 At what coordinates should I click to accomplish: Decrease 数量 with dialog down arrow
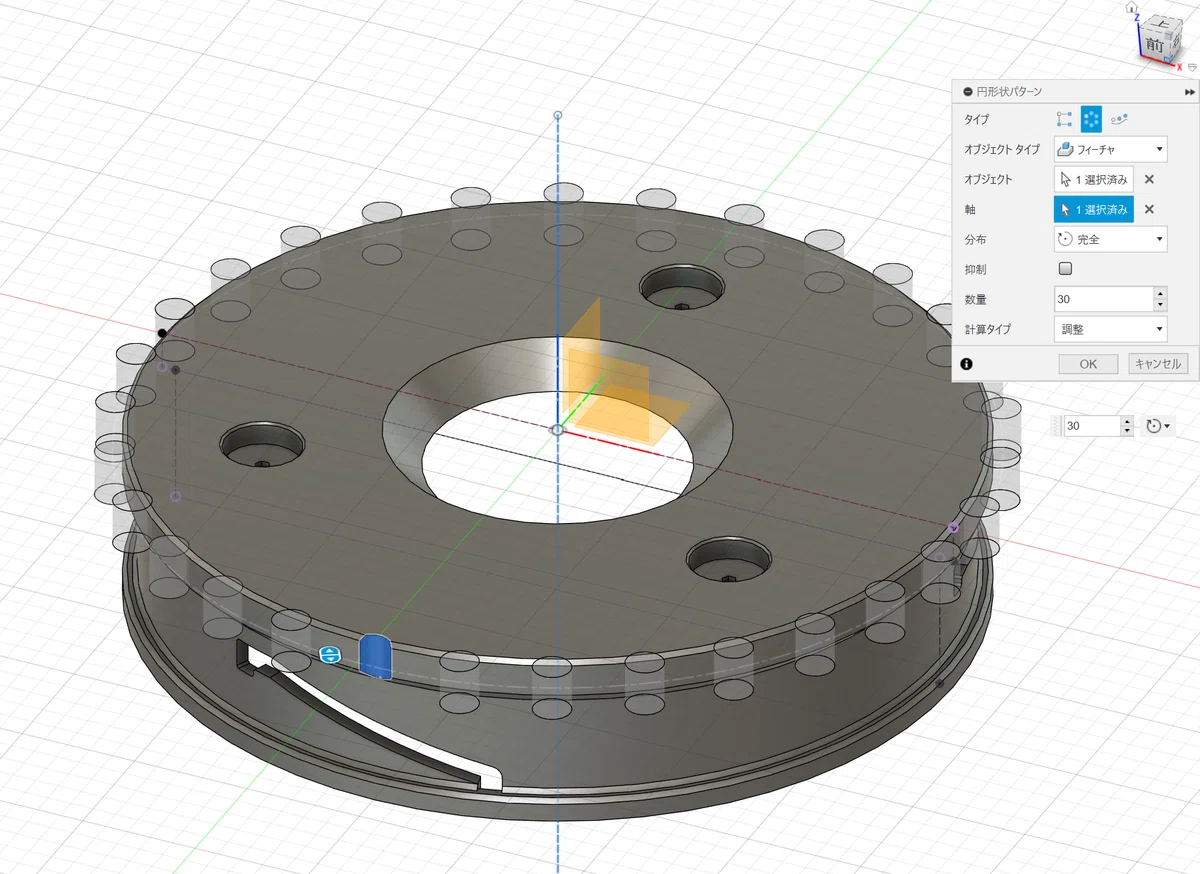(x=1160, y=305)
